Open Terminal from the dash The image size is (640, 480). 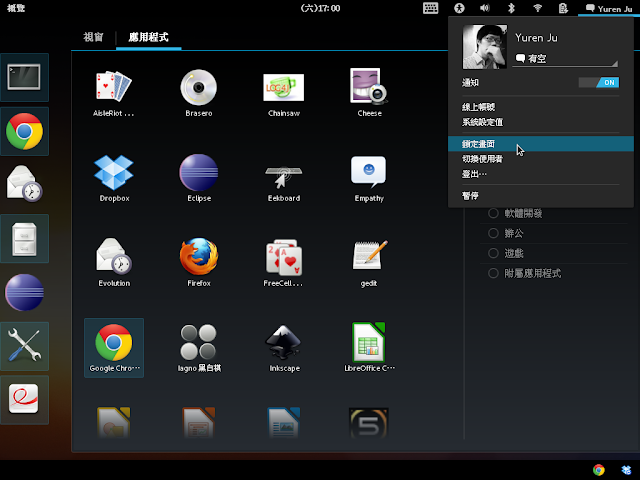coord(24,78)
